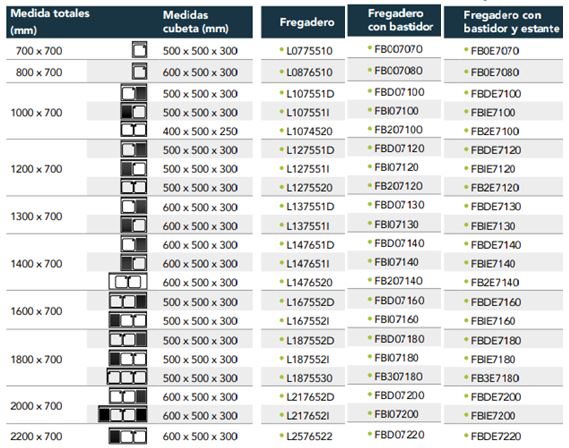This screenshot has height=448, width=569.
Task: Click shelf code FB3E7180
Action: tap(495, 378)
